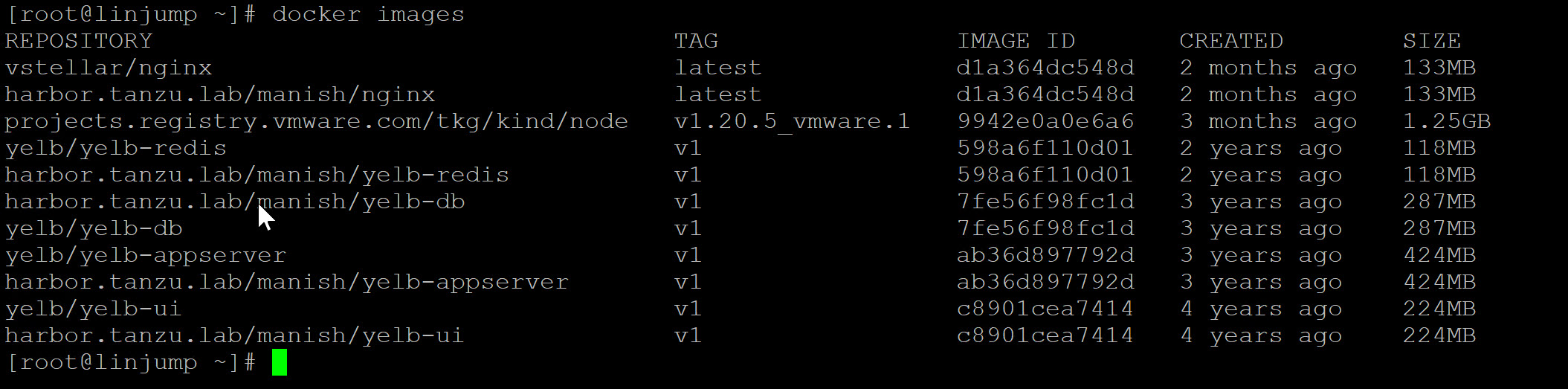Click the CREATED column header
The height and width of the screenshot is (389, 1568).
click(1231, 41)
